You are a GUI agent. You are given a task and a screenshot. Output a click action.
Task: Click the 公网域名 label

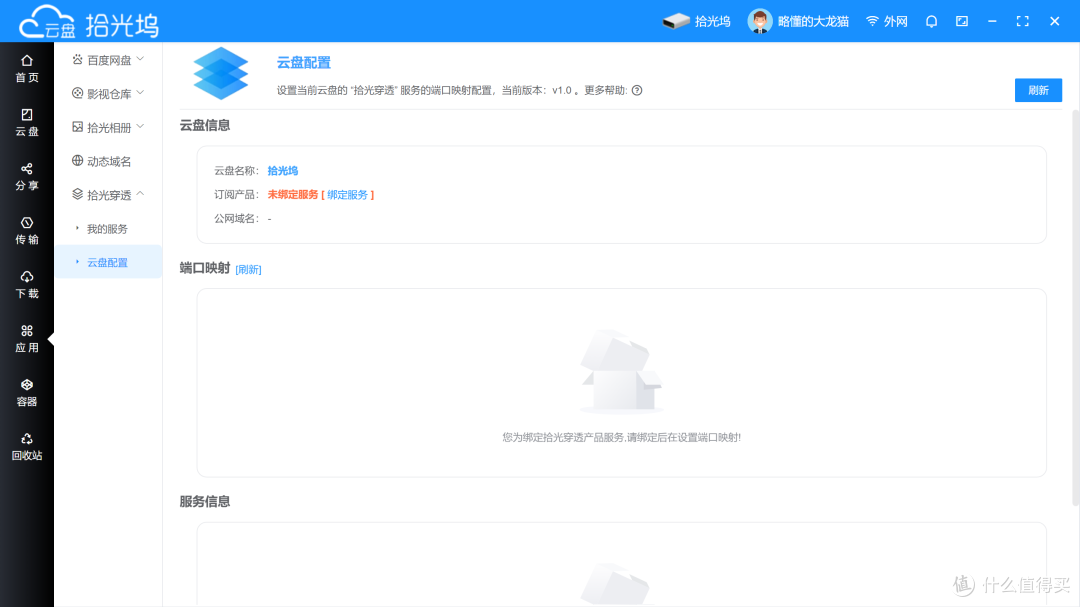(235, 218)
